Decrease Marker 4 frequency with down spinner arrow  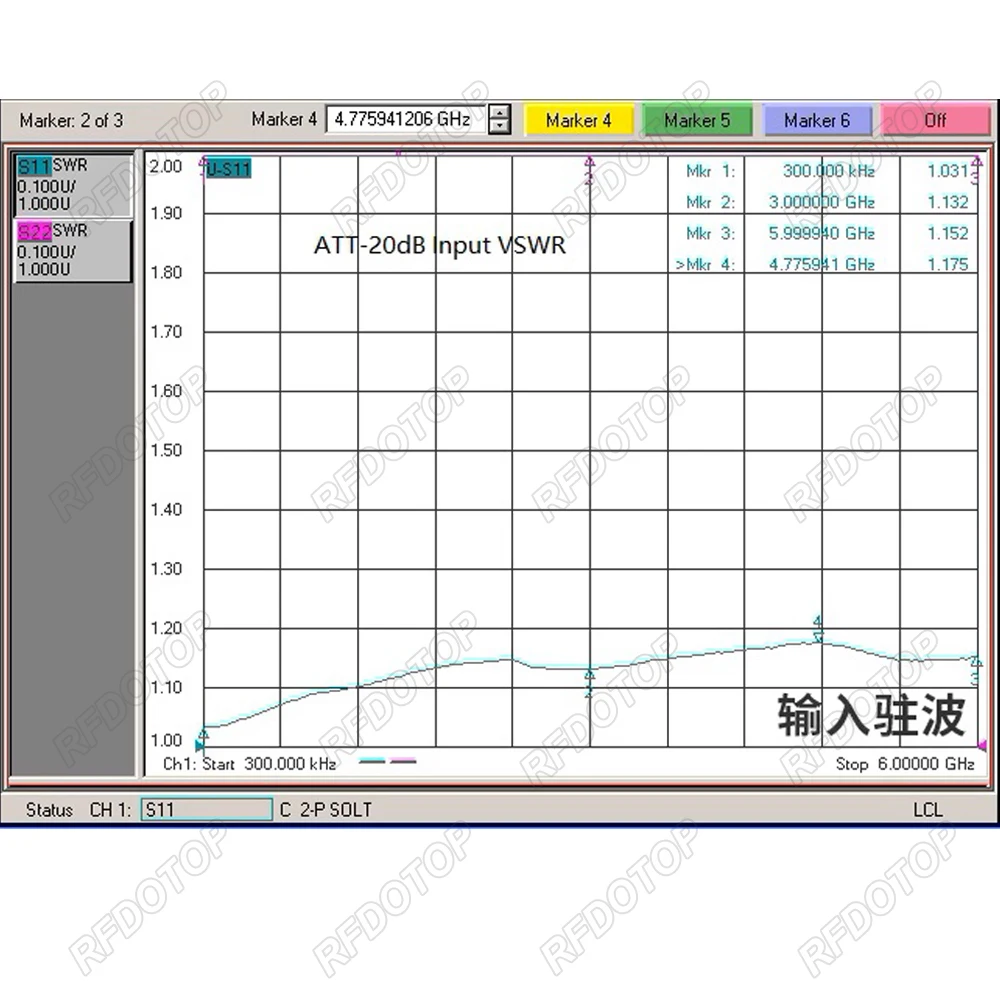click(499, 126)
